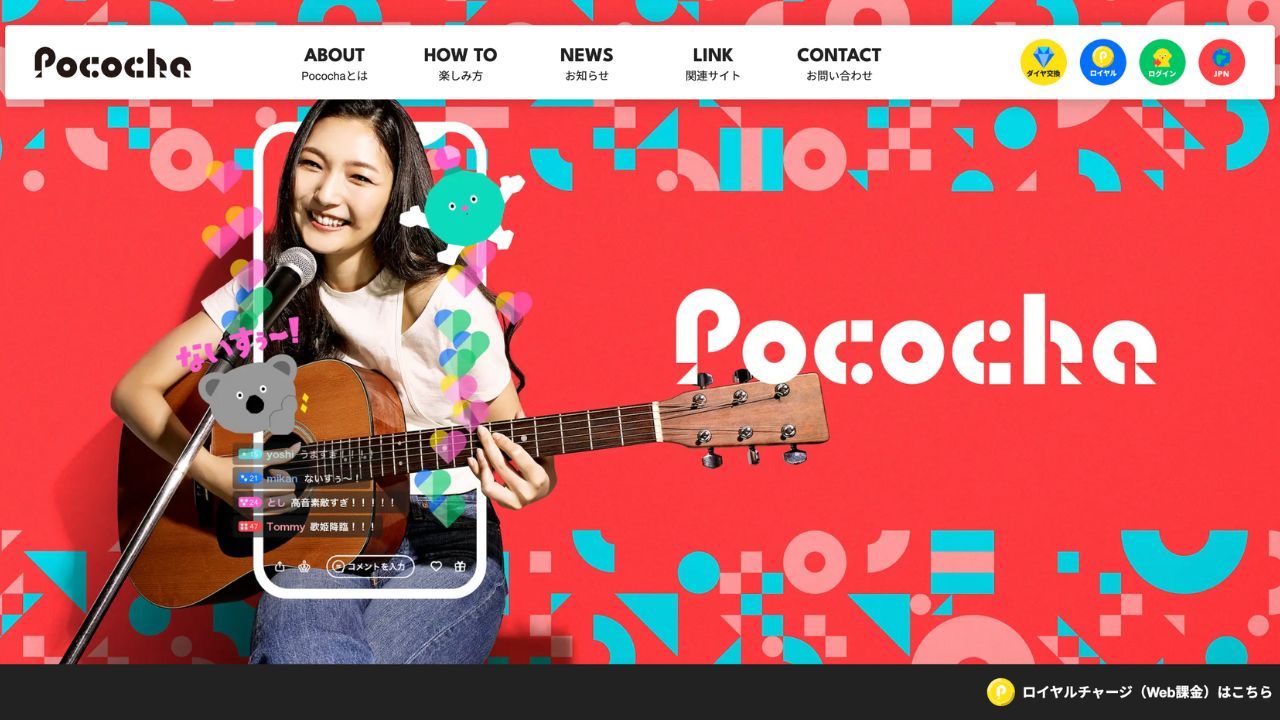
Task: Tap the crown icon in phone mockup
Action: 304,566
